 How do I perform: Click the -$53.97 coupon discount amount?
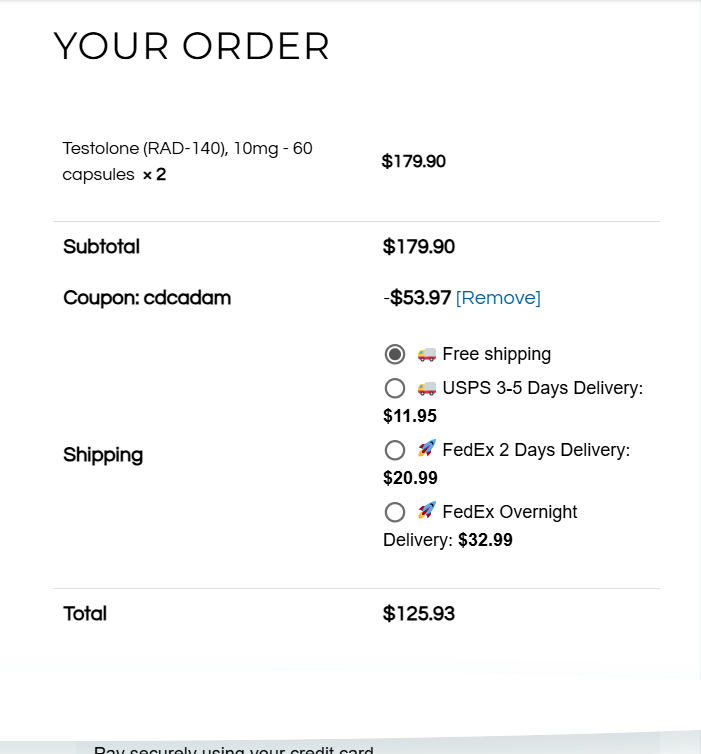pos(417,298)
